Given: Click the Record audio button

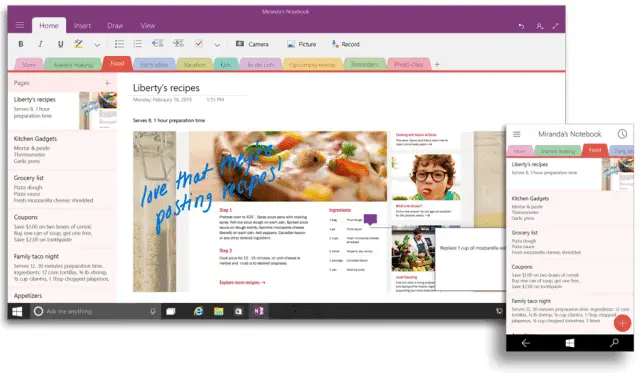Looking at the screenshot, I should click(346, 44).
